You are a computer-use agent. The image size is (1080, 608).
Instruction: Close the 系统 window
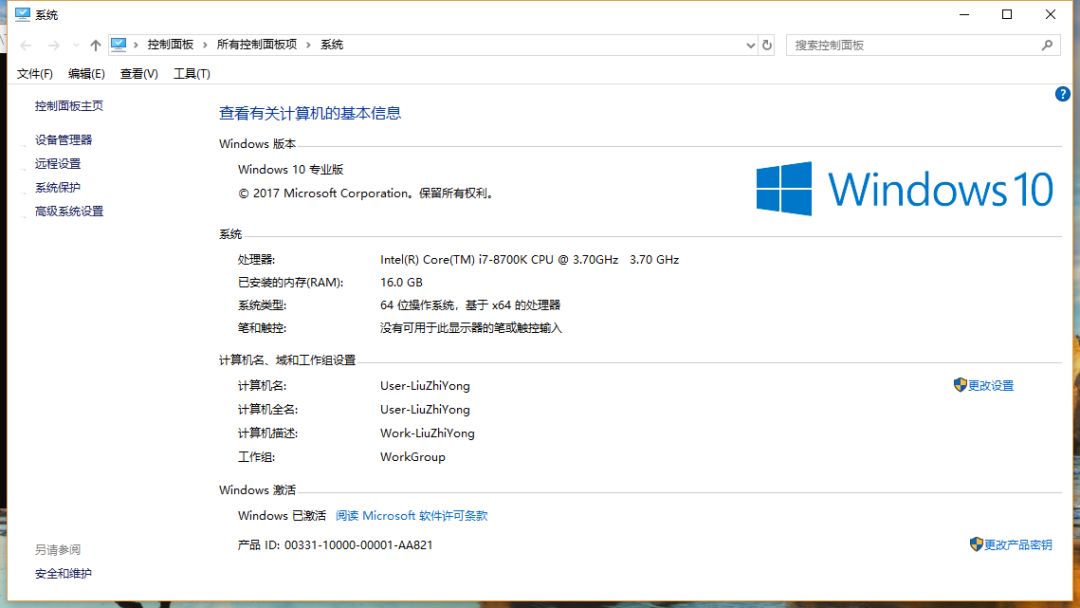(1050, 14)
